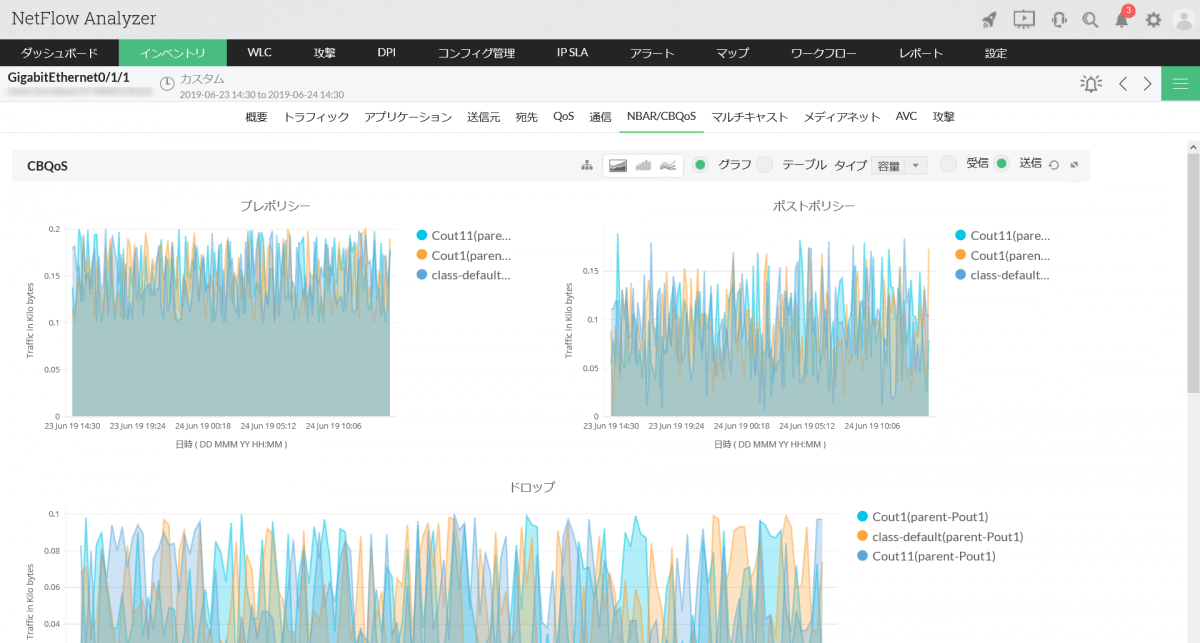Click orange class-default(parent-Pout1) legend color dot

[x=863, y=537]
